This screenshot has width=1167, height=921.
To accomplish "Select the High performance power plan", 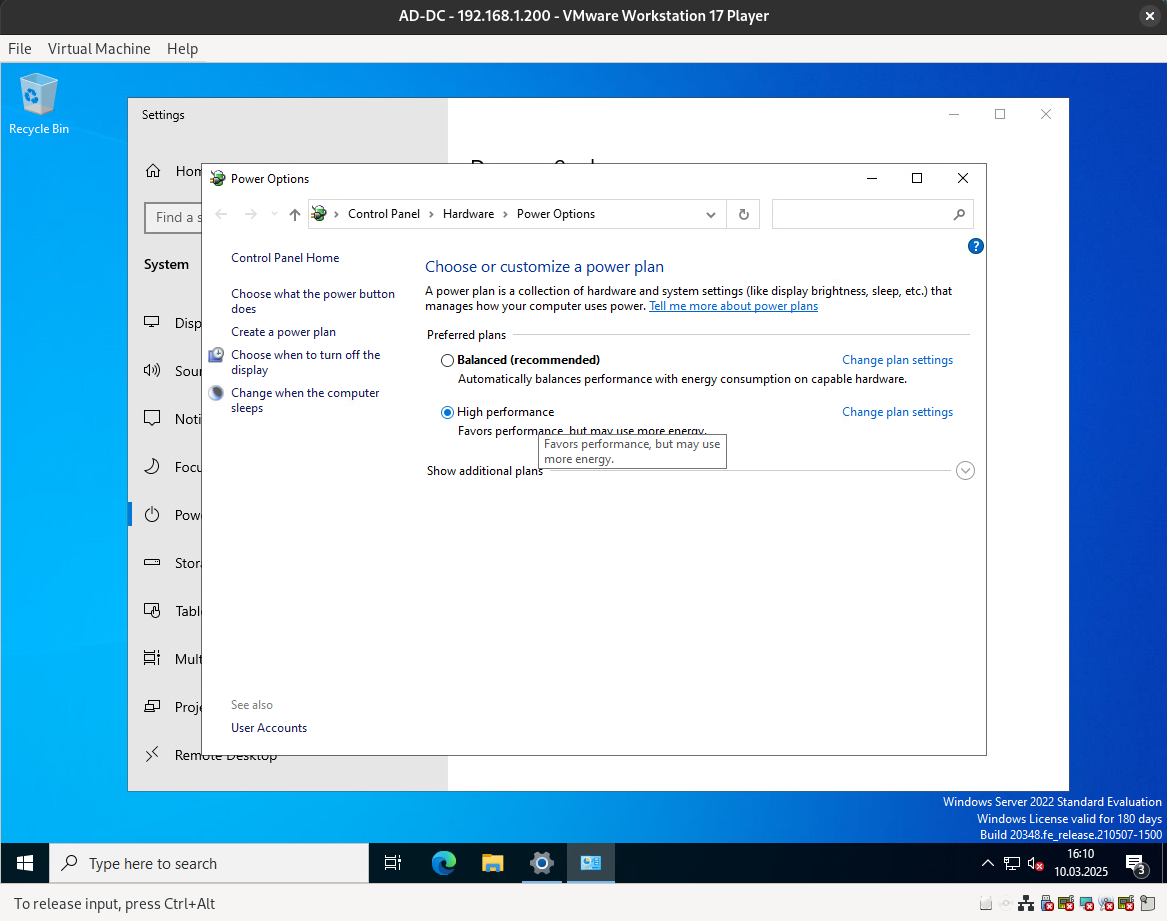I will [x=447, y=412].
